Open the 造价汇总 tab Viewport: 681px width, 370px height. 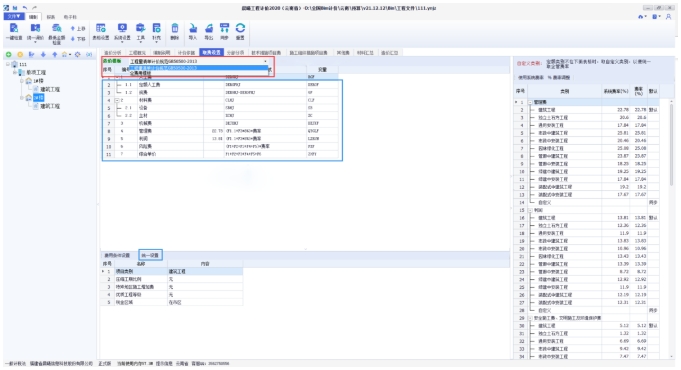tap(390, 53)
